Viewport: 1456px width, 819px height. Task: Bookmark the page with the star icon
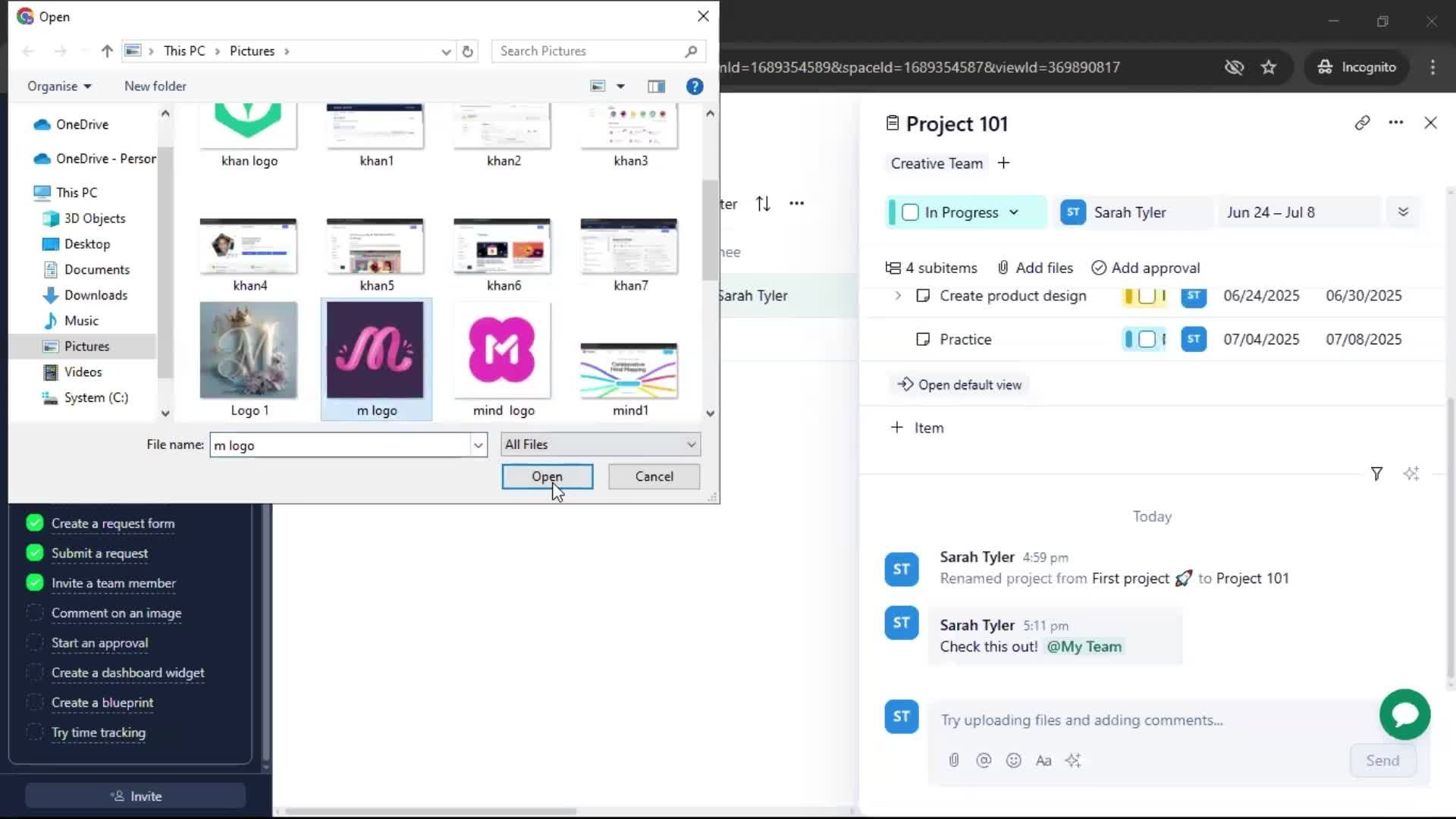1269,67
